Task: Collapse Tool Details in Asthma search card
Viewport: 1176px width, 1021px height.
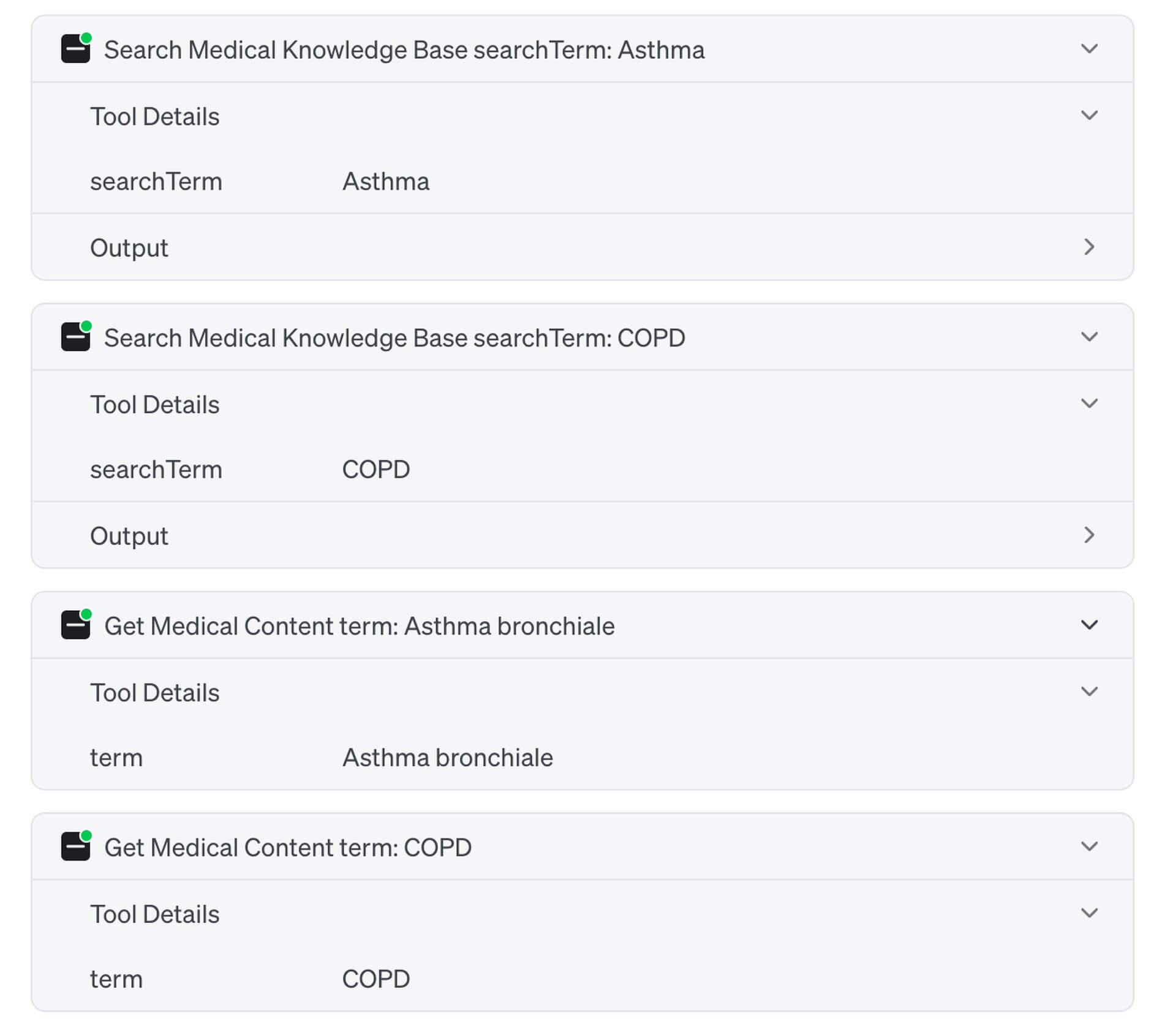Action: pyautogui.click(x=1088, y=115)
